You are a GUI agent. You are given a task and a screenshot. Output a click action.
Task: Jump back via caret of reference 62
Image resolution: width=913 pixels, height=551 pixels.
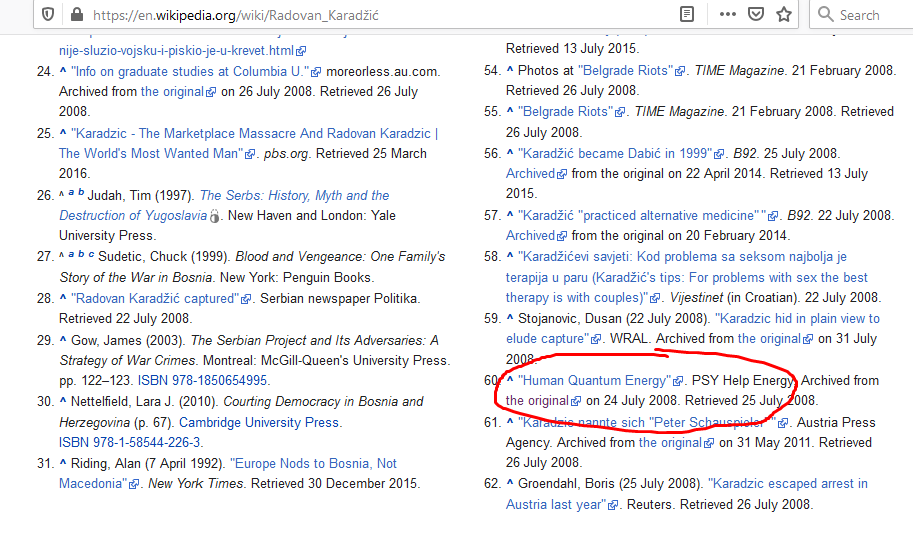(509, 483)
